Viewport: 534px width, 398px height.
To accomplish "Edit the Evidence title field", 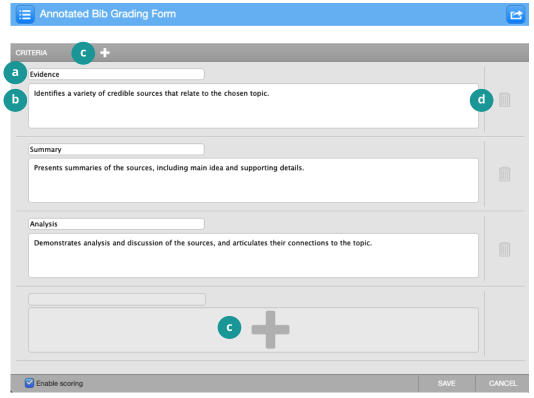I will coord(116,74).
